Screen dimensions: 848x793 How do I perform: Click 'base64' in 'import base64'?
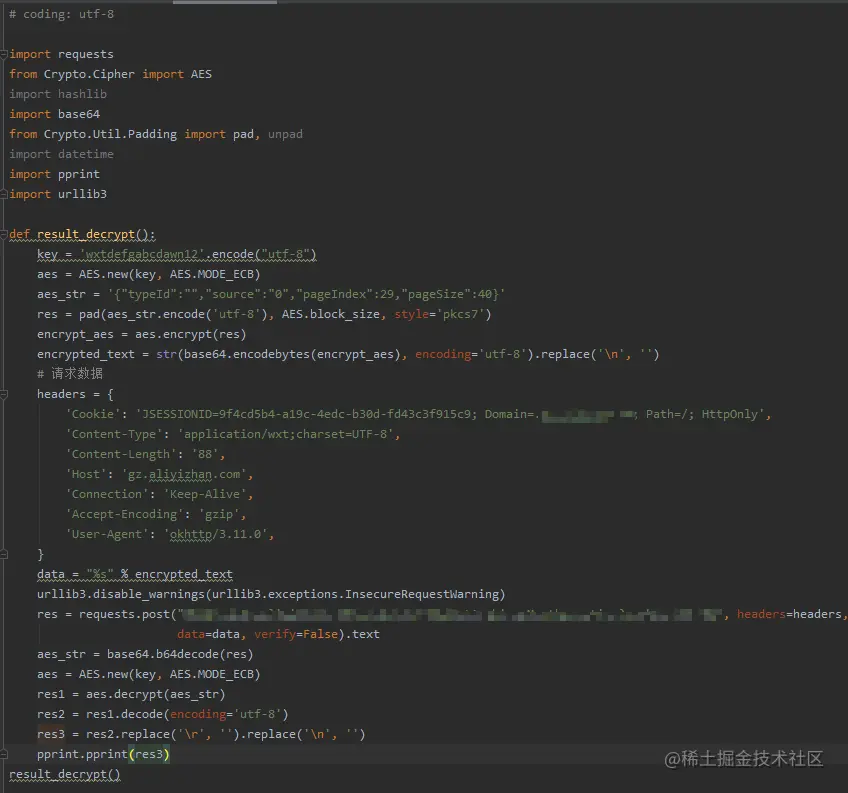[79, 114]
